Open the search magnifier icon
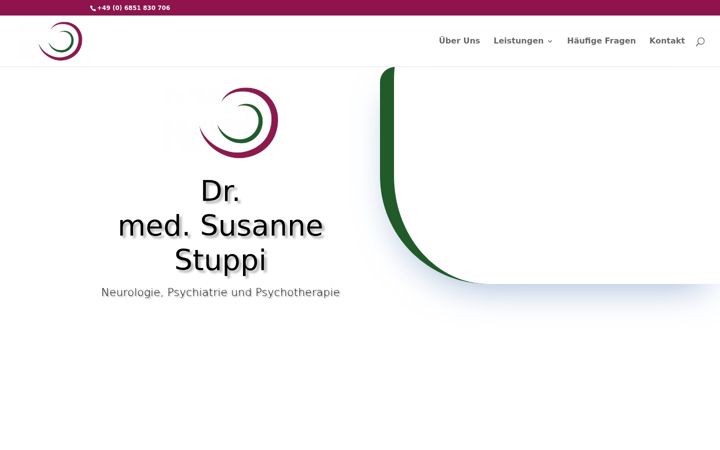 click(700, 41)
